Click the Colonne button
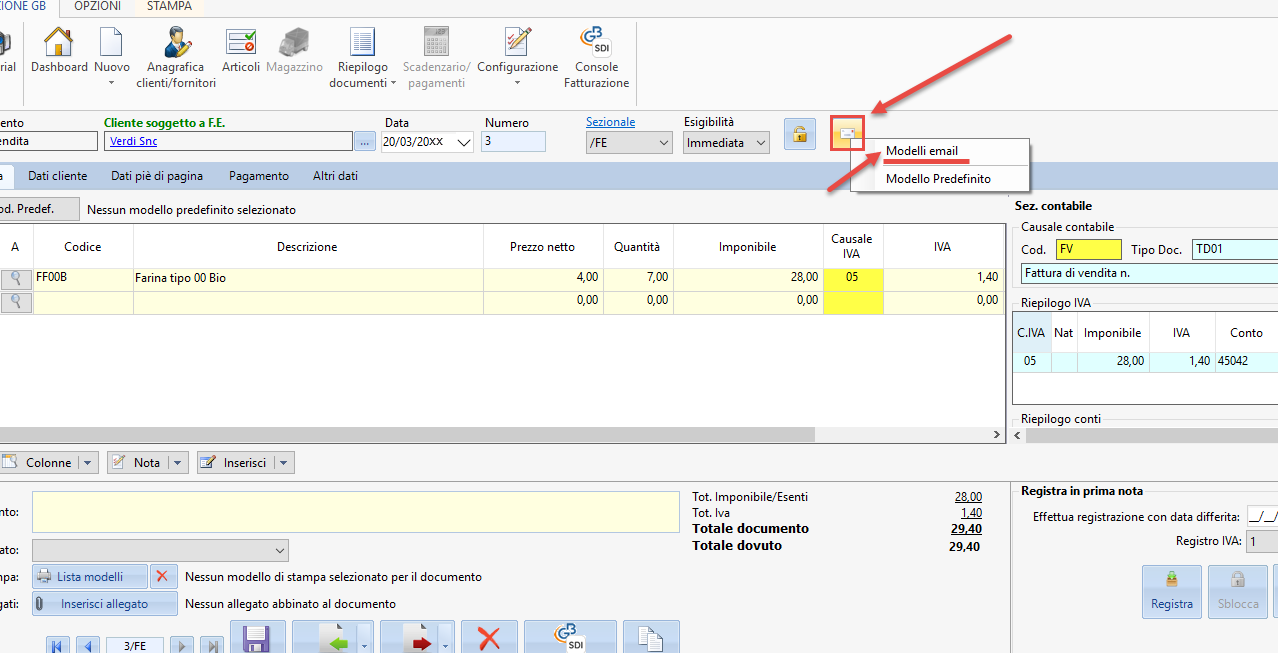The height and width of the screenshot is (653, 1278). 39,463
